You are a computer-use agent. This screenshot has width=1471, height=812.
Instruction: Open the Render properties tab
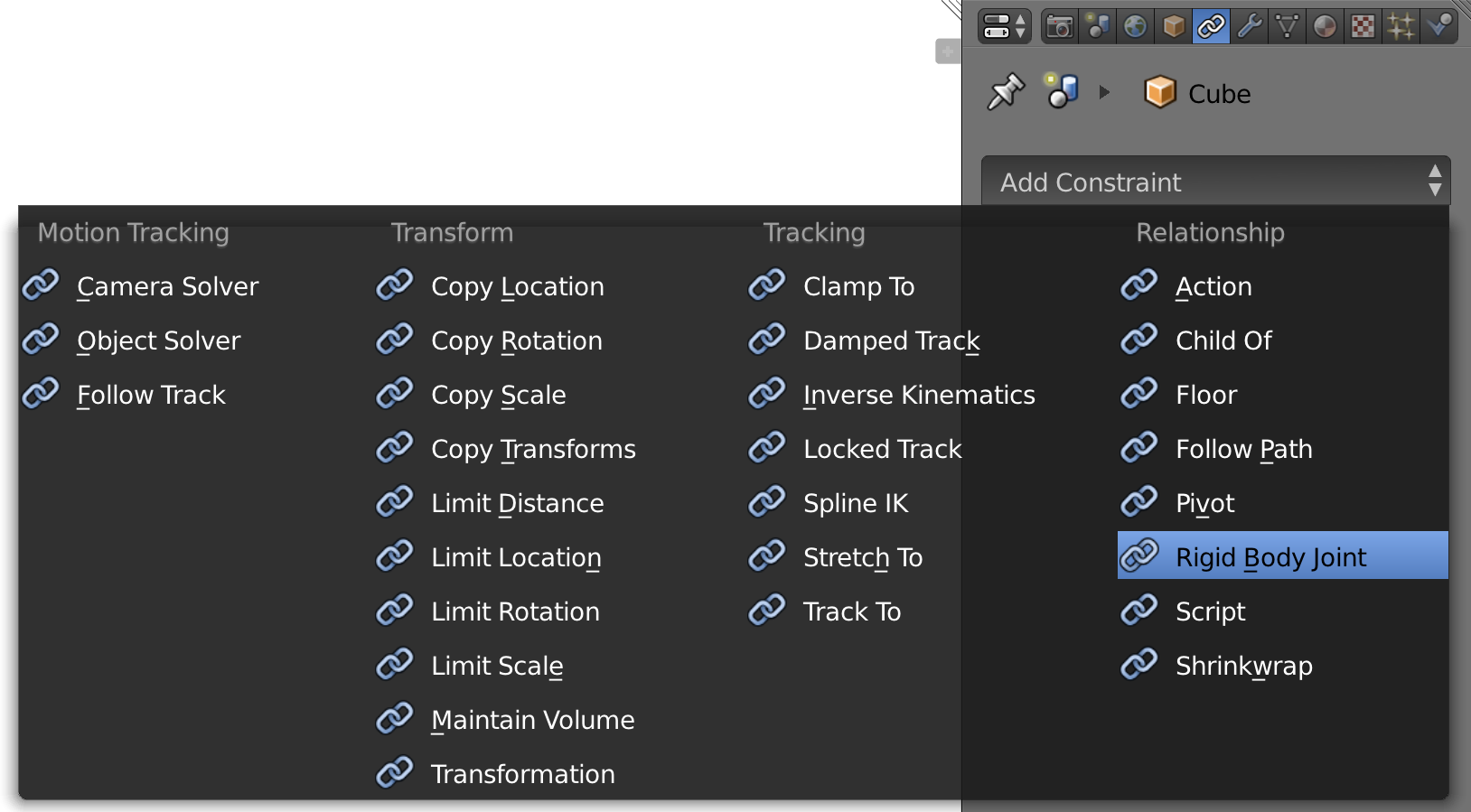click(1059, 26)
